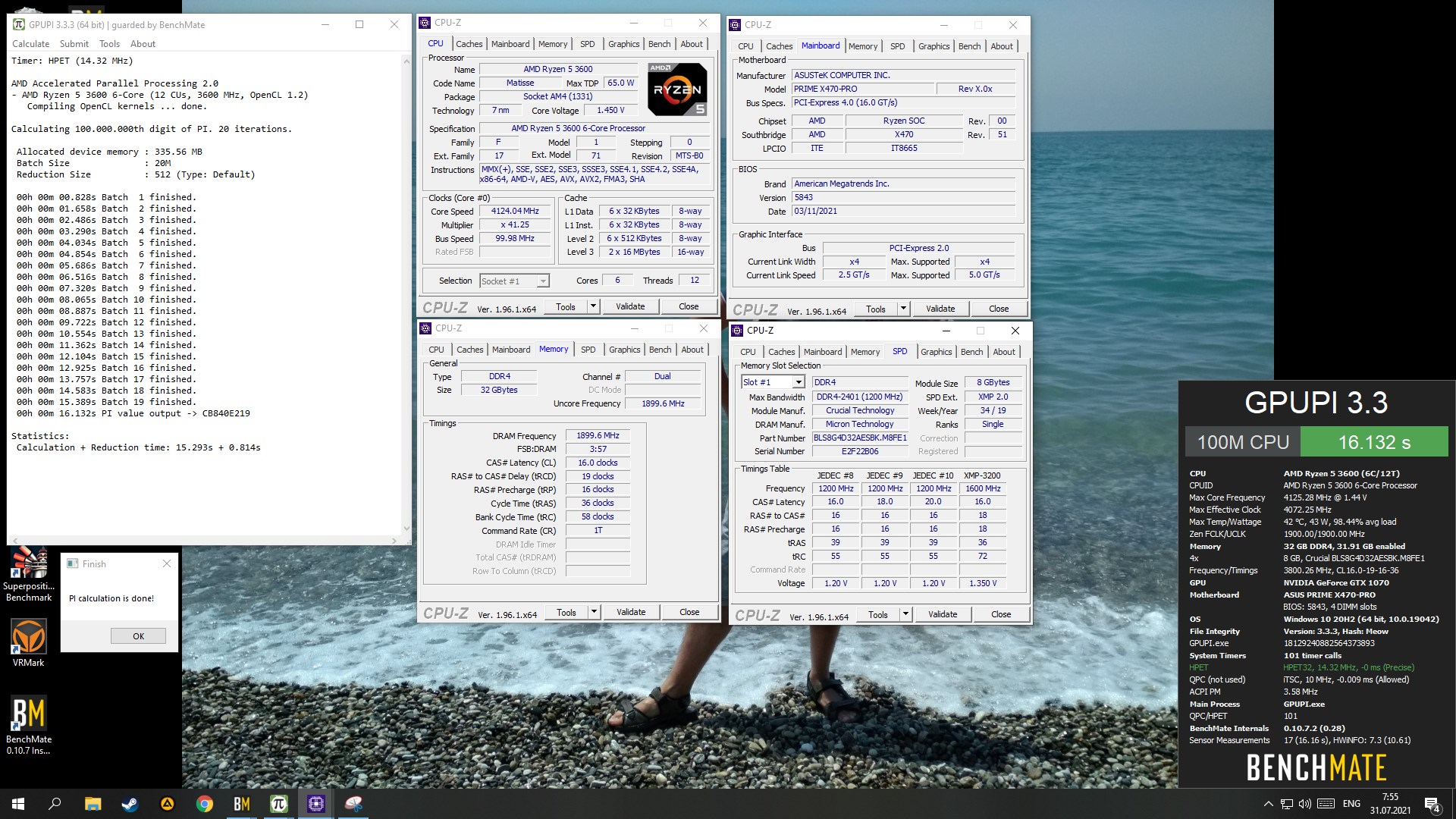Open BenchMate 0.10.7 desktop installer icon
Image resolution: width=1456 pixels, height=819 pixels.
click(29, 726)
